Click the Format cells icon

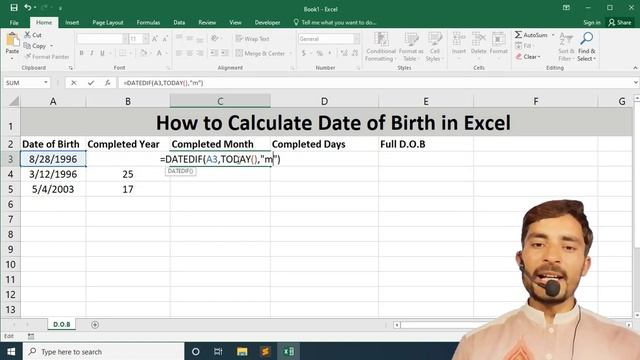pyautogui.click(x=498, y=40)
